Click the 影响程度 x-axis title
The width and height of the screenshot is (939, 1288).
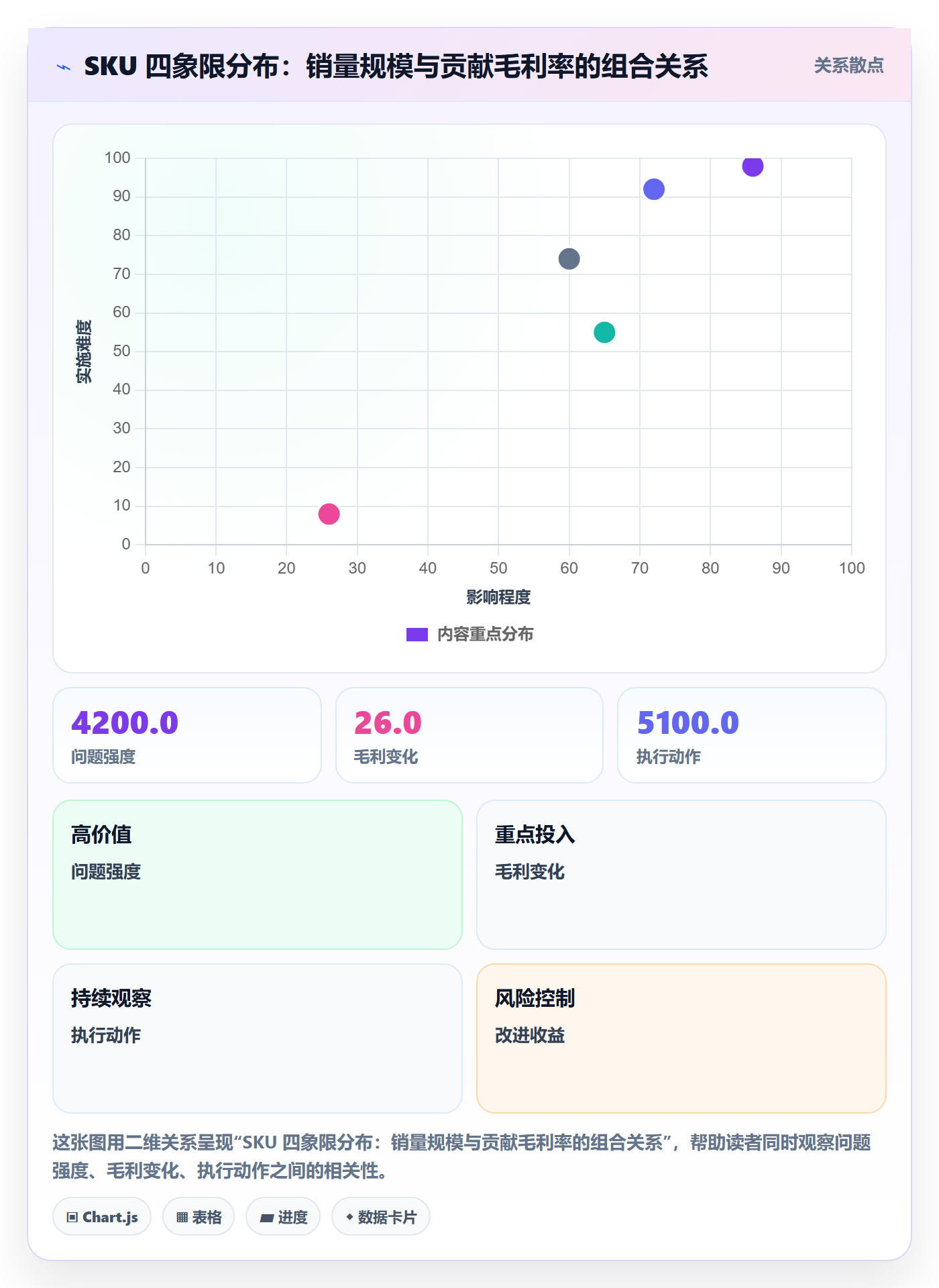[x=498, y=597]
